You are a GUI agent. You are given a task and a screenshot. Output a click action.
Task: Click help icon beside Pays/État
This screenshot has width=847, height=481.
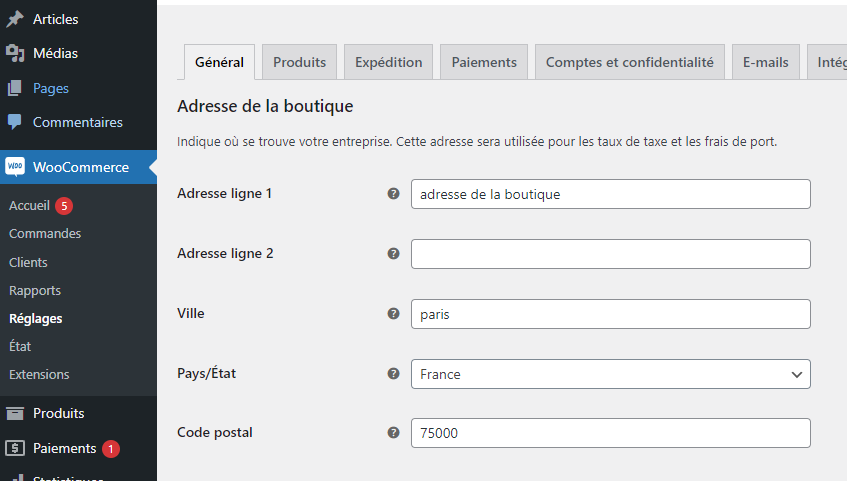point(393,374)
